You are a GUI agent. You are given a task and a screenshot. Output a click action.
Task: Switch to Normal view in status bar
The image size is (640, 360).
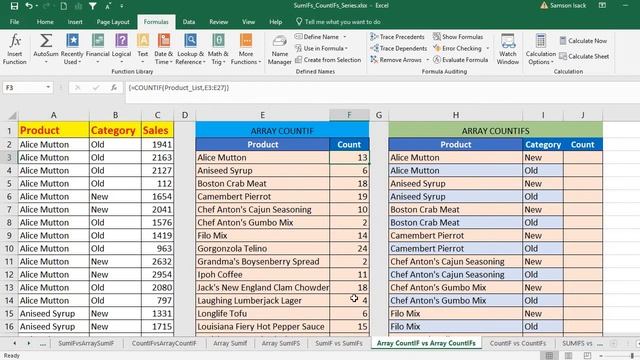coord(549,356)
